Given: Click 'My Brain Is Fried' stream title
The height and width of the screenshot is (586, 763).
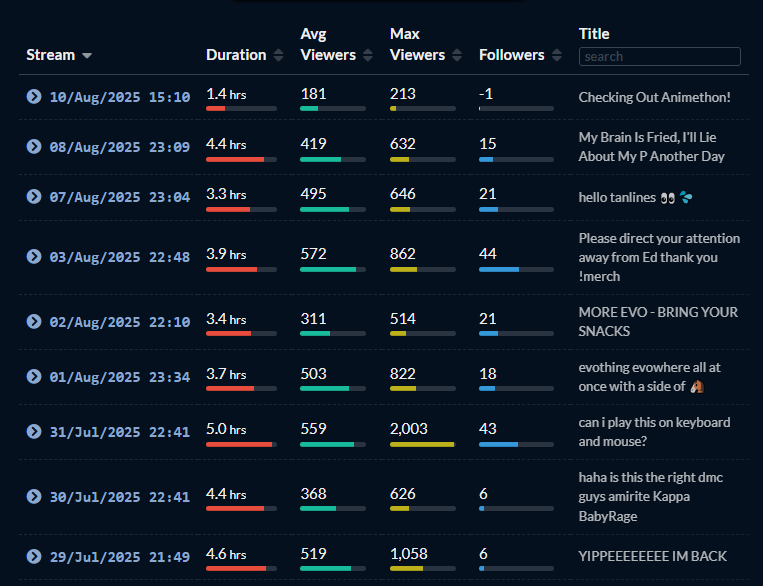Looking at the screenshot, I should pyautogui.click(x=652, y=146).
